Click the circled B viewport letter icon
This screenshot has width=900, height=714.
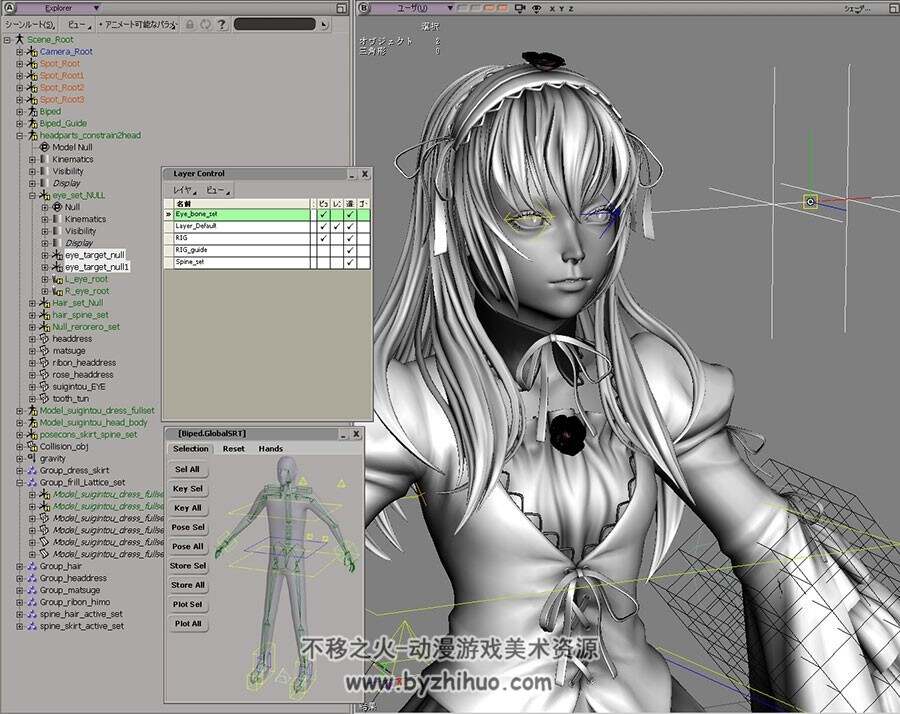pyautogui.click(x=364, y=8)
